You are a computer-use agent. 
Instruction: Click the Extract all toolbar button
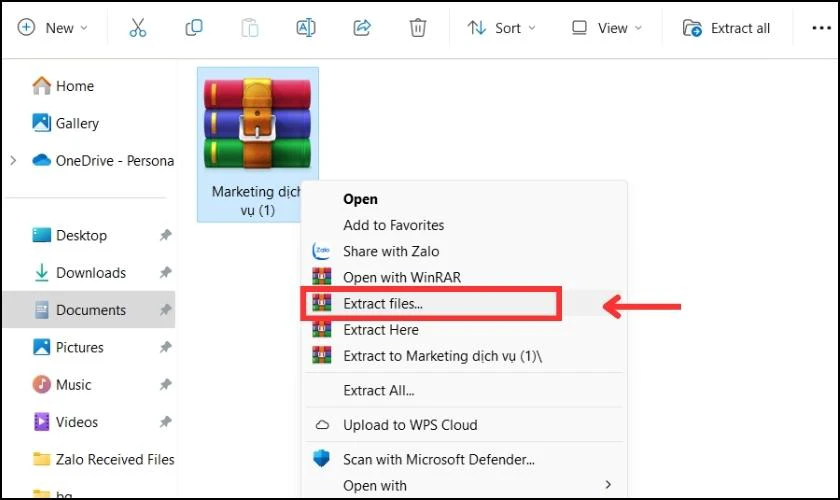pyautogui.click(x=726, y=28)
